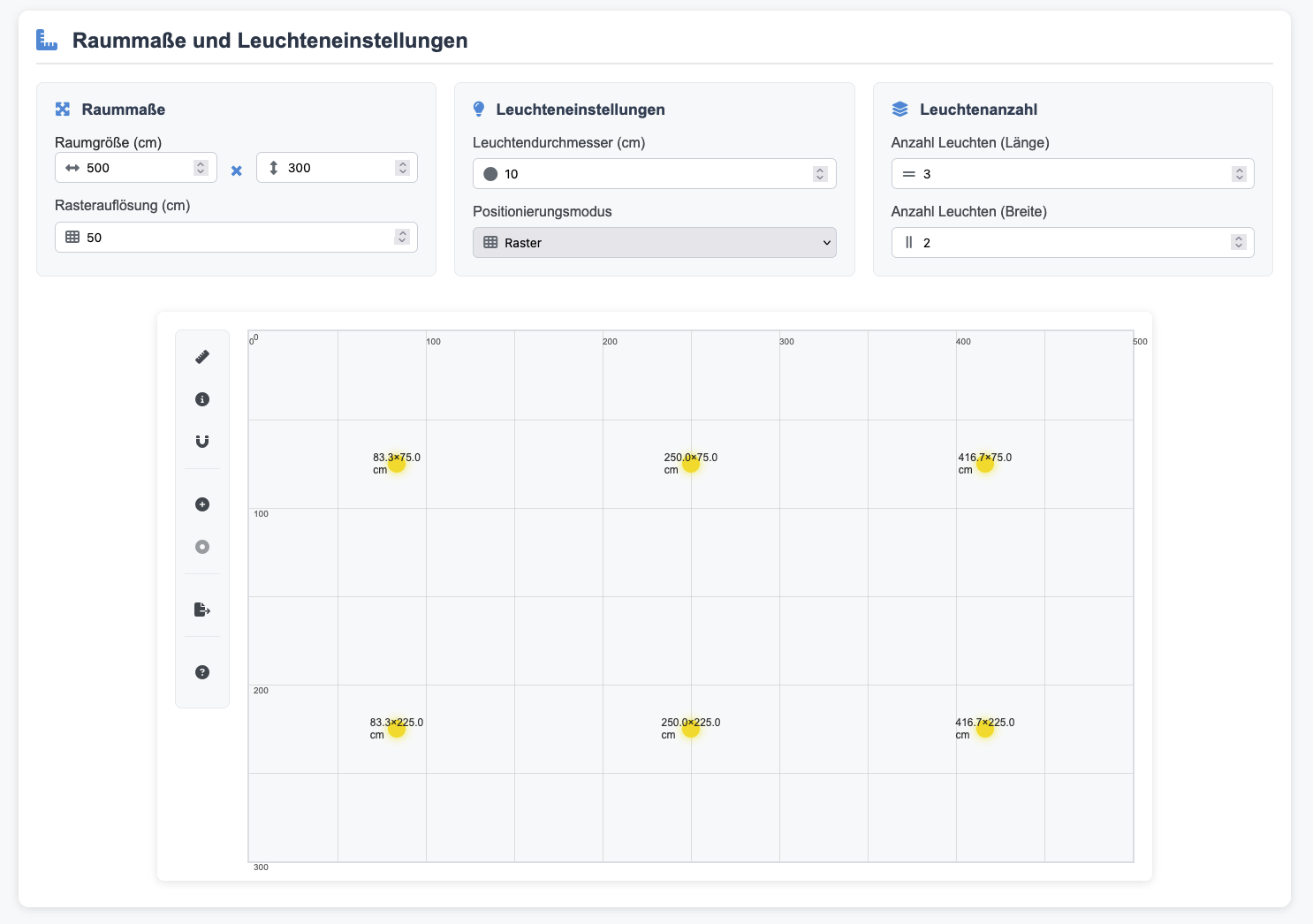Viewport: 1313px width, 924px height.
Task: Click the Leuchtendurchmesser input field
Action: click(x=654, y=173)
